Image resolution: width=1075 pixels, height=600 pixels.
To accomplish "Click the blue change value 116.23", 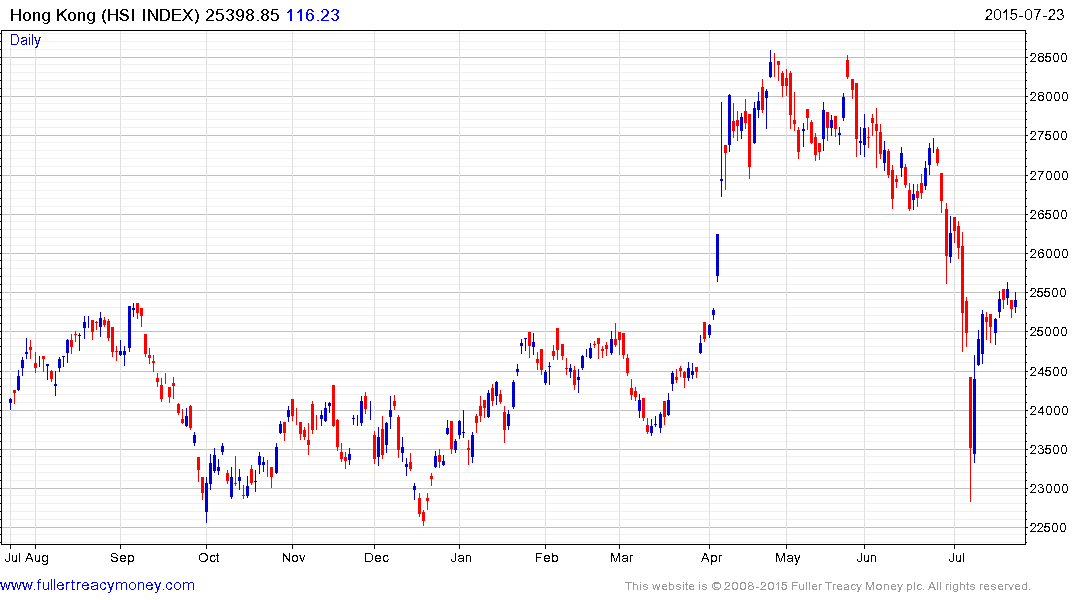I will (x=313, y=15).
